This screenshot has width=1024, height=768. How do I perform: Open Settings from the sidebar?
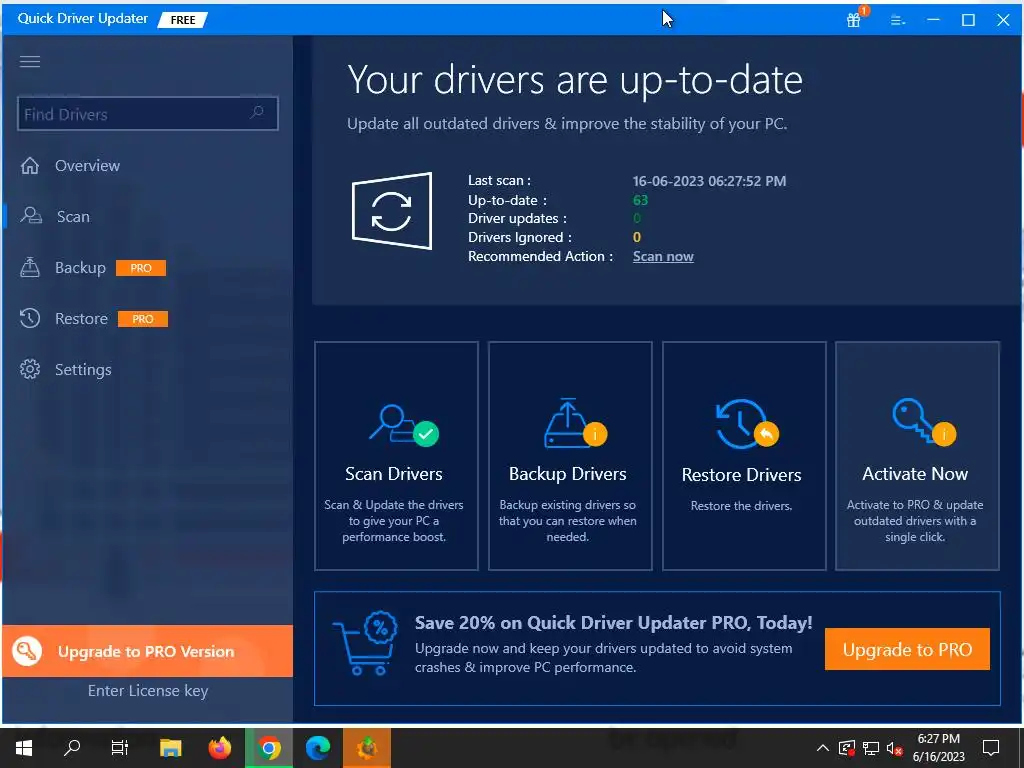83,370
